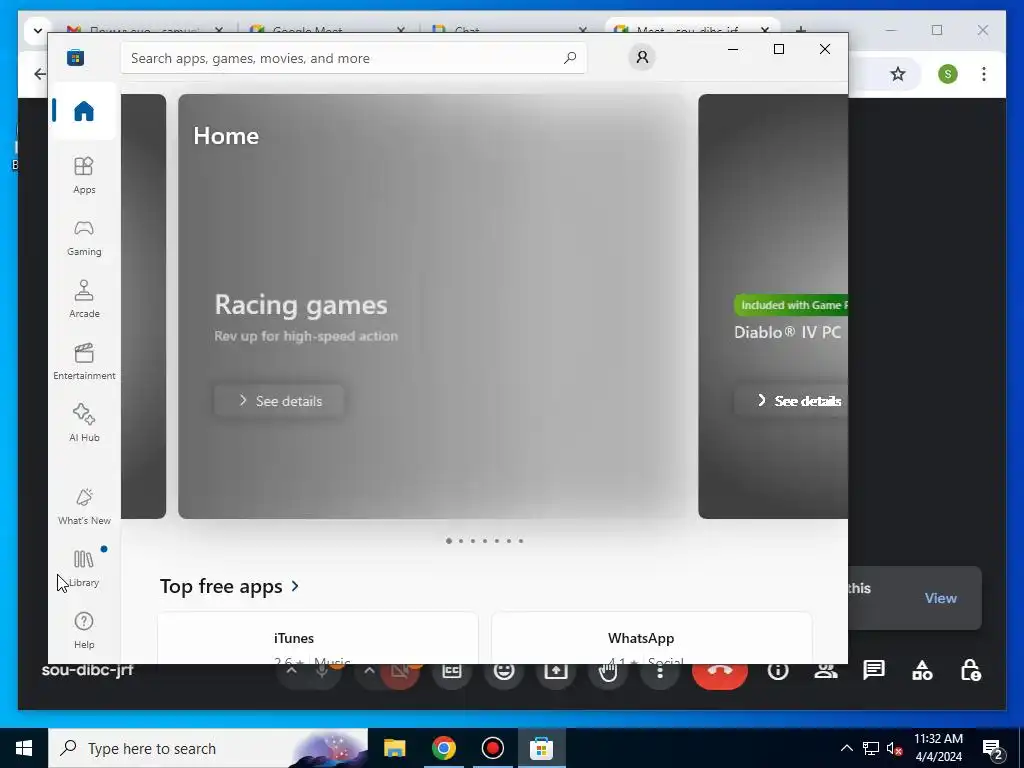This screenshot has width=1024, height=768.
Task: Open File Explorer from taskbar
Action: [x=394, y=748]
